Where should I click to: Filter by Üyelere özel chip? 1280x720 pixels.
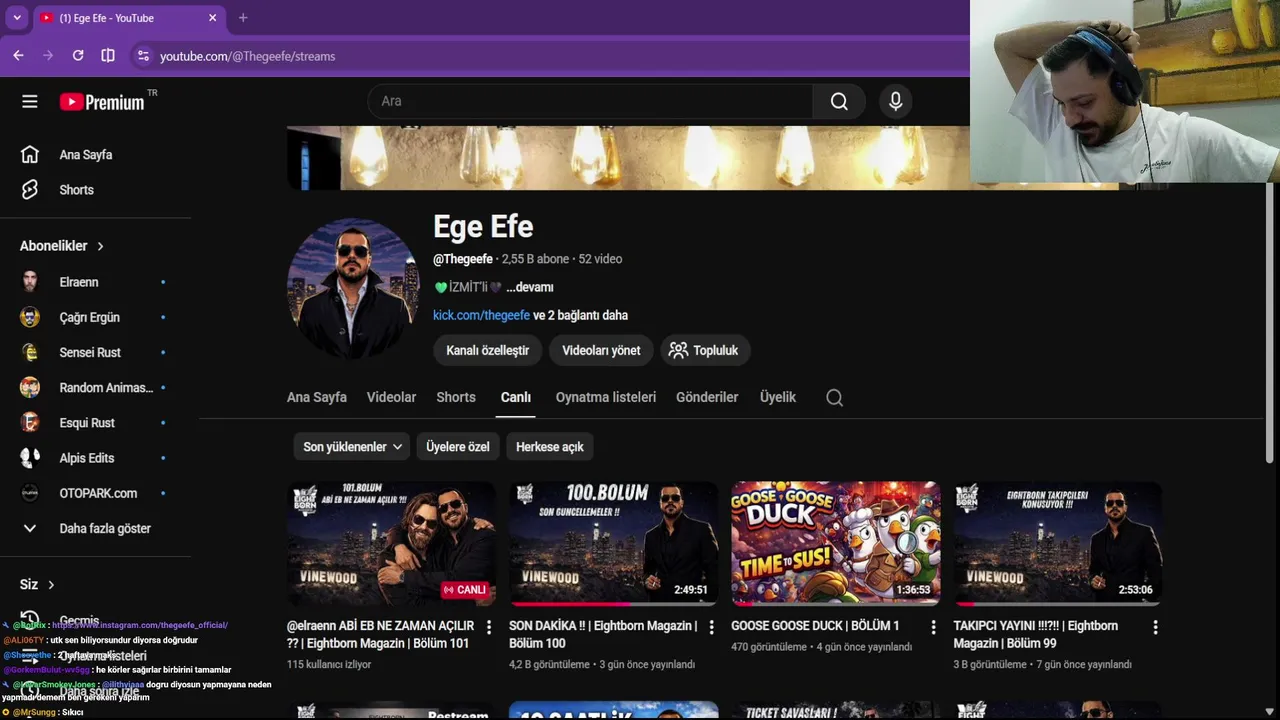pyautogui.click(x=458, y=447)
